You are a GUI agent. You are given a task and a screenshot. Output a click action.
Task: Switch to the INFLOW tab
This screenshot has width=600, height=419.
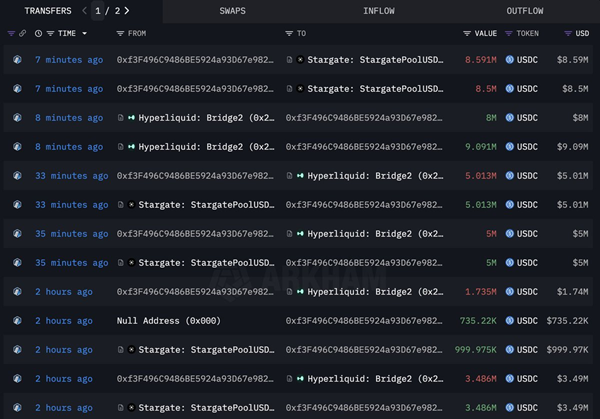click(x=378, y=11)
